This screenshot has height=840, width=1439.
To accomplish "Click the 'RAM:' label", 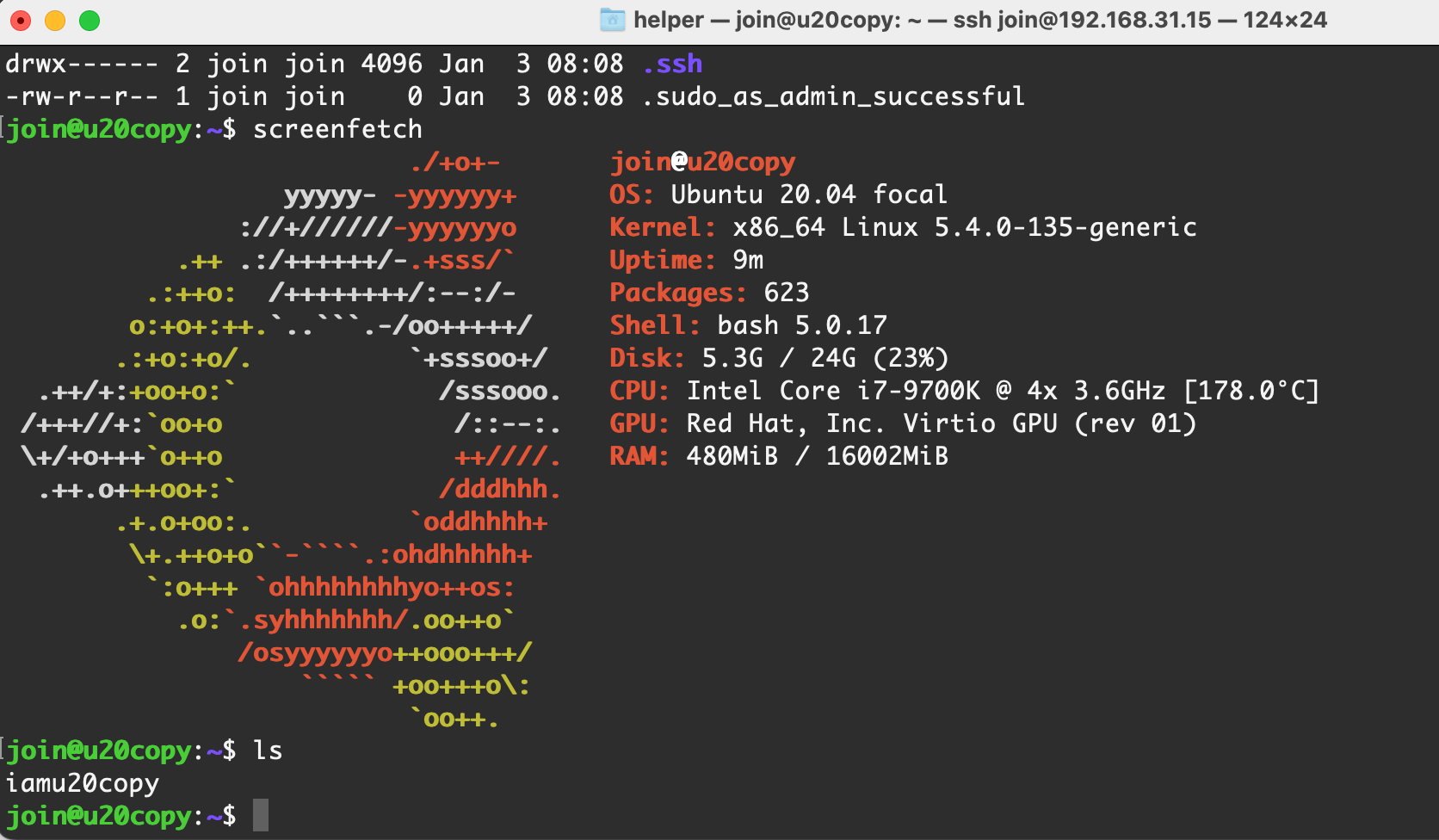I will pos(639,456).
